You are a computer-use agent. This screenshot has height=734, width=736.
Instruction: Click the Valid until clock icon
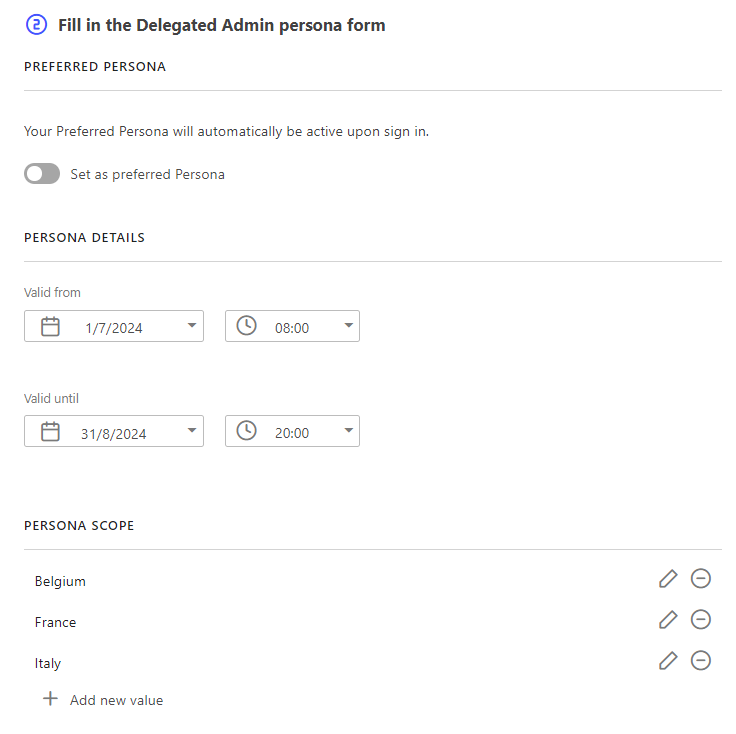point(246,432)
